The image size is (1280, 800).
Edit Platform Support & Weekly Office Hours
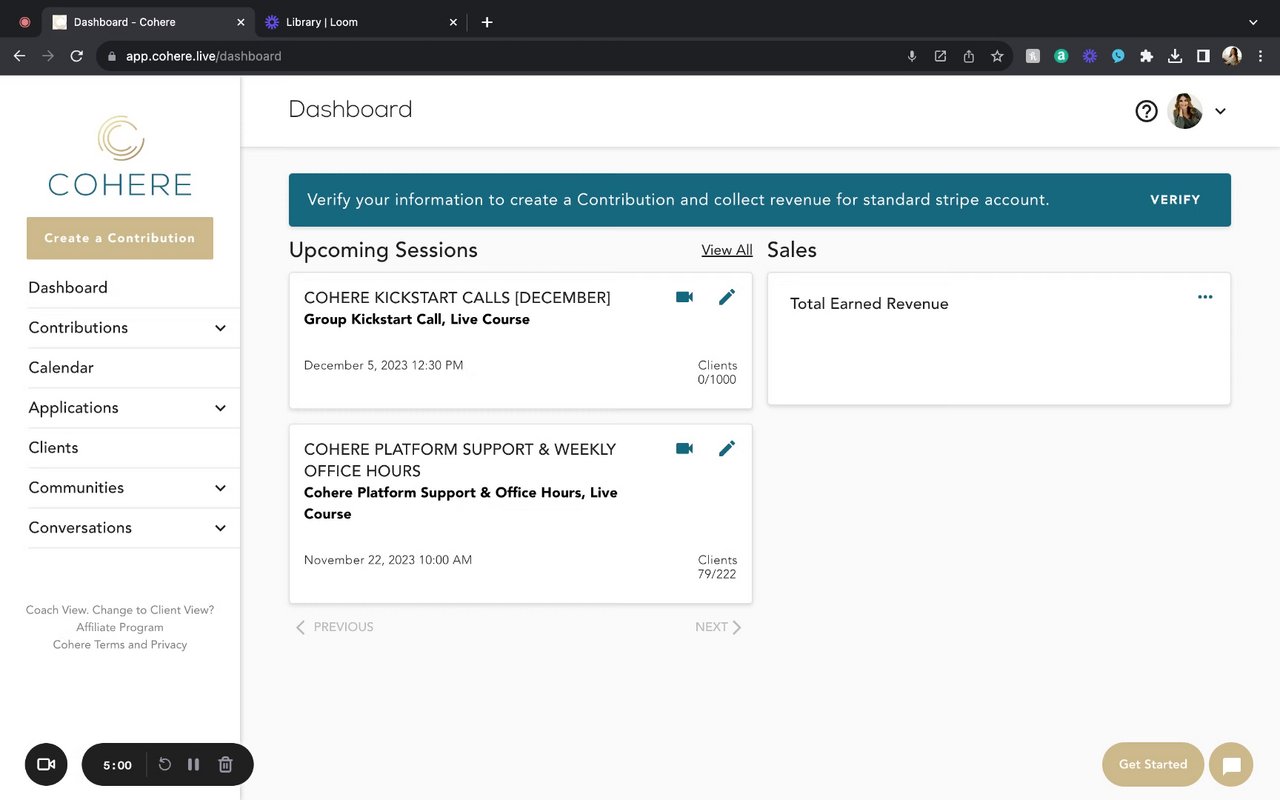tap(727, 448)
